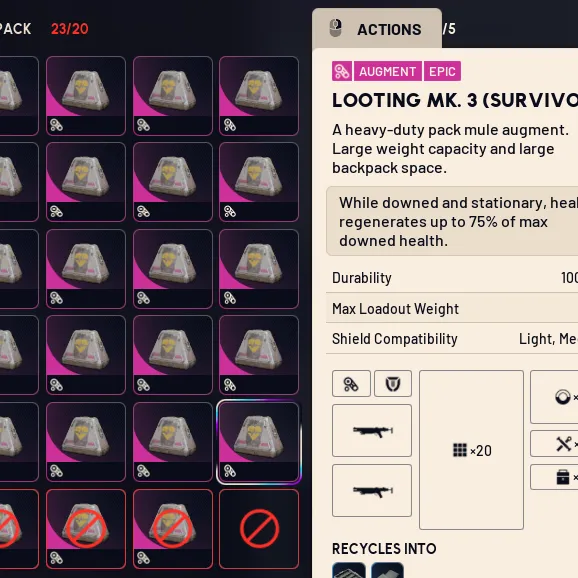
Task: Select the second recycle output material thumbnail
Action: tap(387, 570)
